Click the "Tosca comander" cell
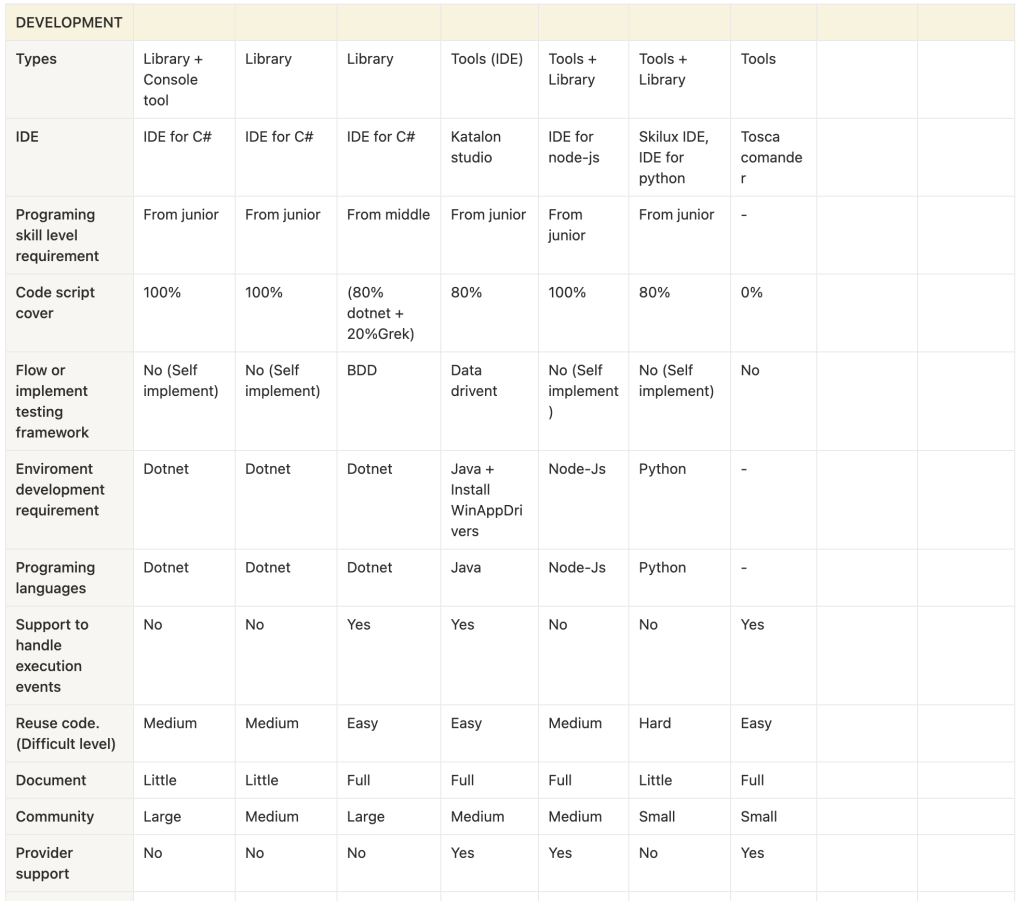 point(771,157)
